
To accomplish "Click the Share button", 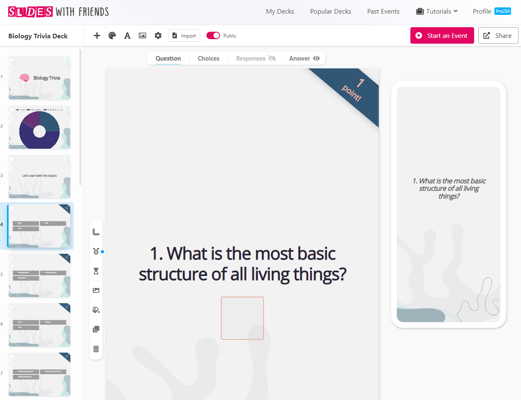I will [498, 35].
